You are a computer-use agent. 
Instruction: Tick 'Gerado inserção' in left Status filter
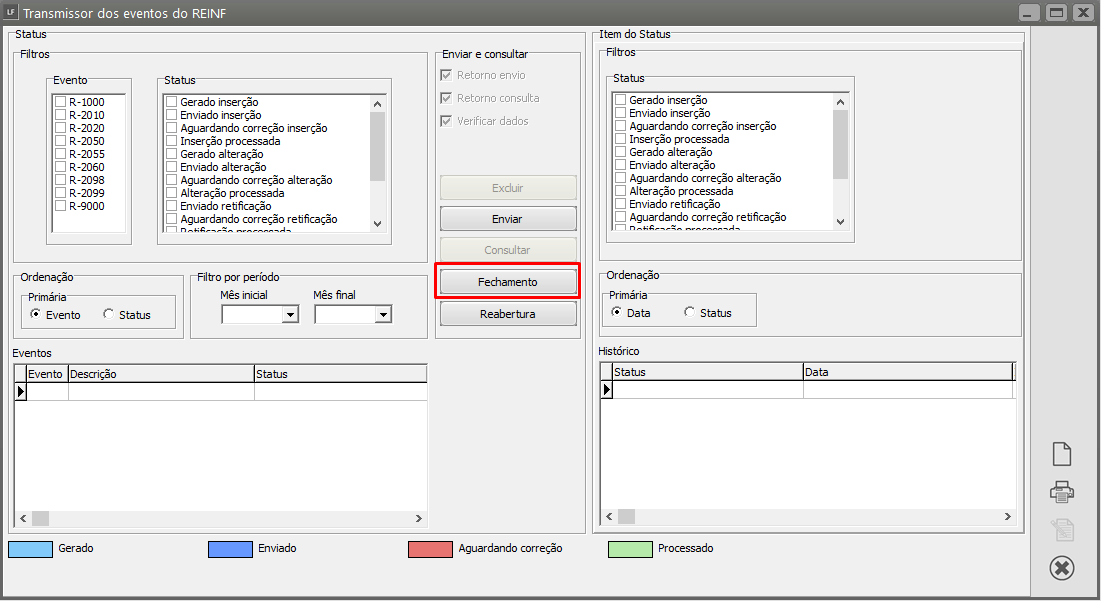[x=172, y=102]
